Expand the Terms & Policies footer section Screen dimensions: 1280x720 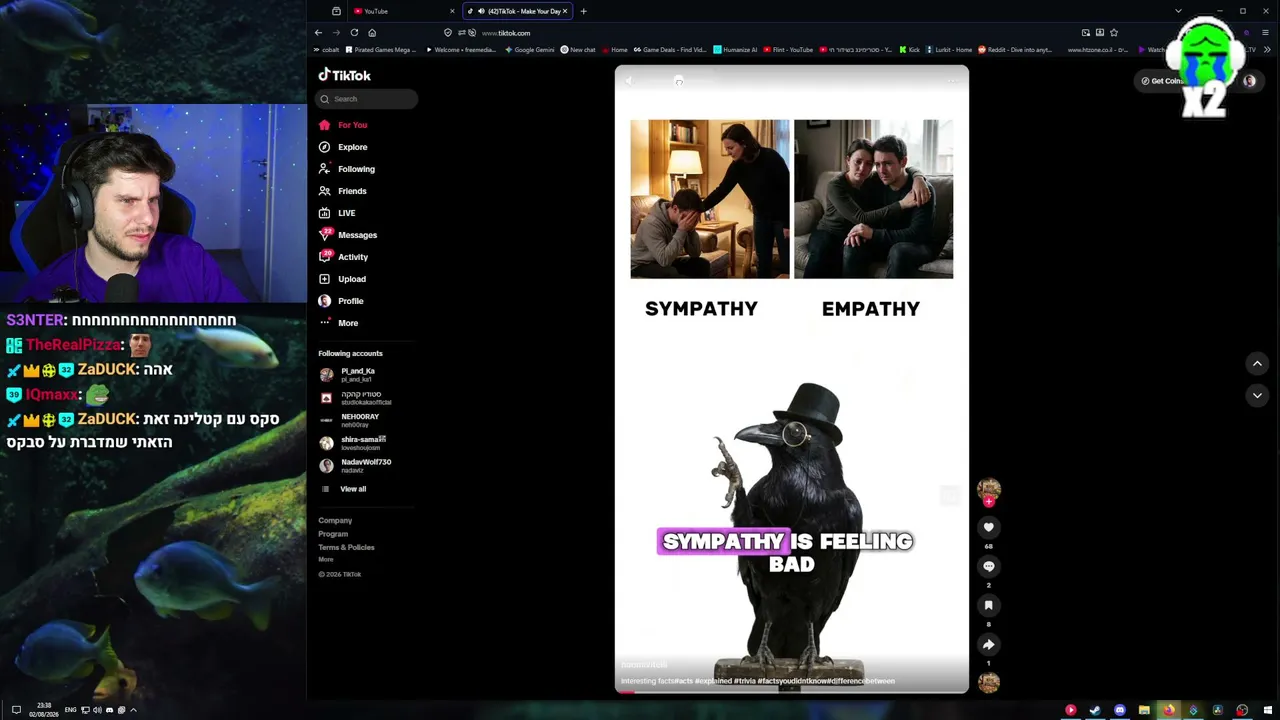(x=346, y=547)
